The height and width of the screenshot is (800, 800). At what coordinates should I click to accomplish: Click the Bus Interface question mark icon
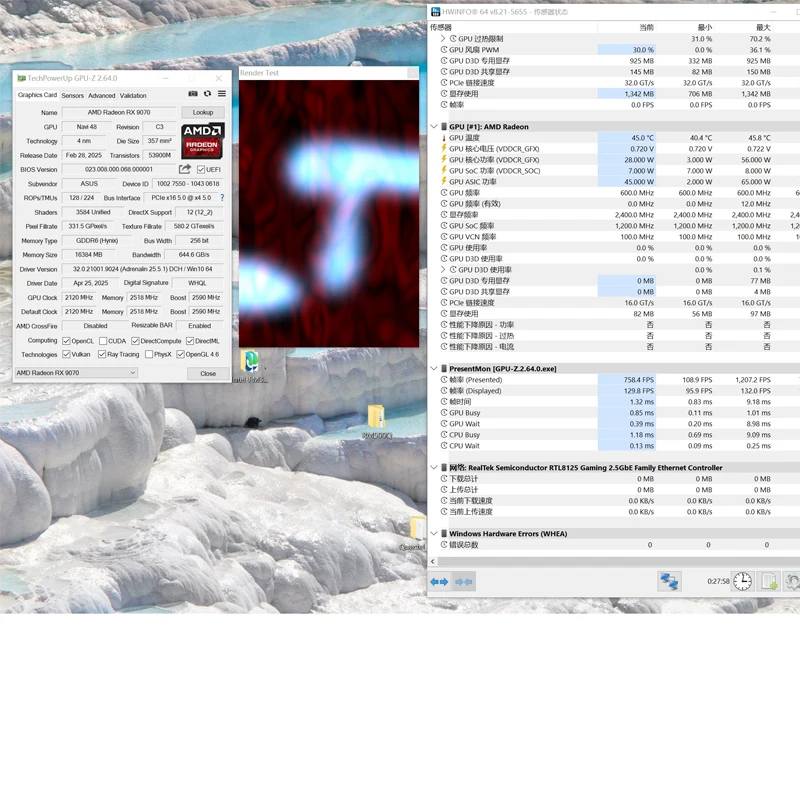(x=222, y=197)
